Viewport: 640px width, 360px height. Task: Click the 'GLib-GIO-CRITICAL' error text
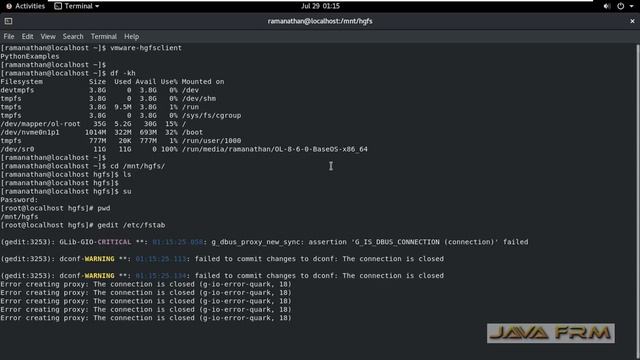pyautogui.click(x=96, y=242)
